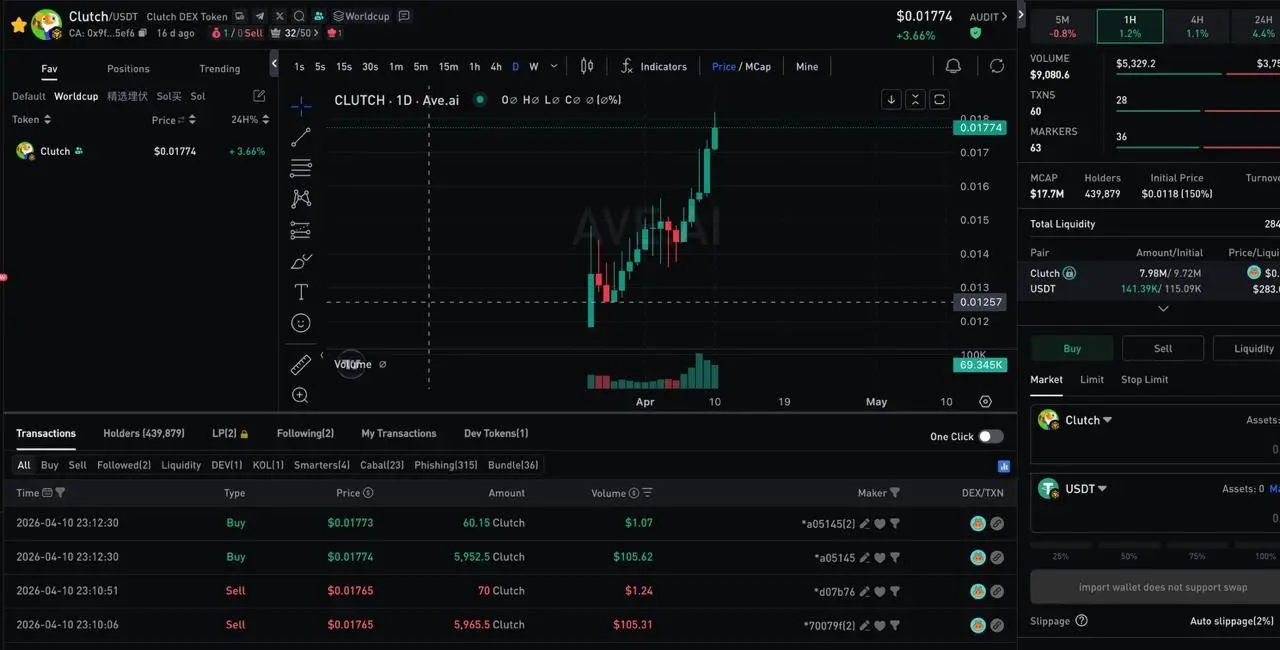Open the X (Twitter) link icon

tap(279, 16)
